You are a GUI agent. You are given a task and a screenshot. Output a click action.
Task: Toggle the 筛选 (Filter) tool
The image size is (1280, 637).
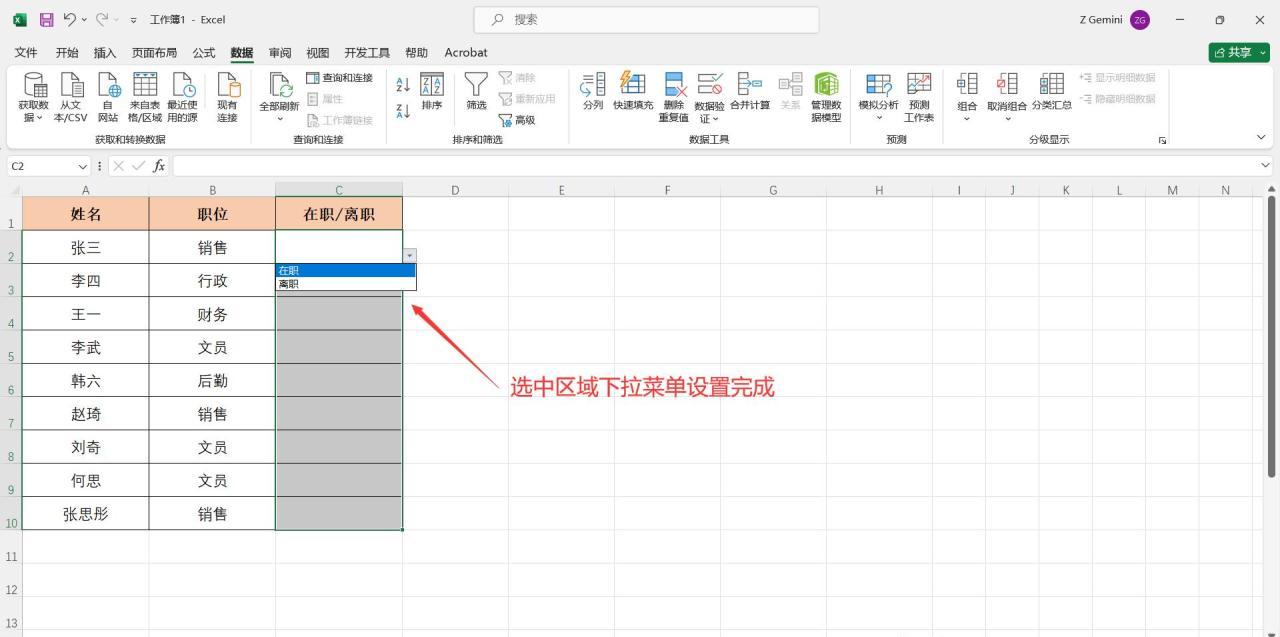476,92
